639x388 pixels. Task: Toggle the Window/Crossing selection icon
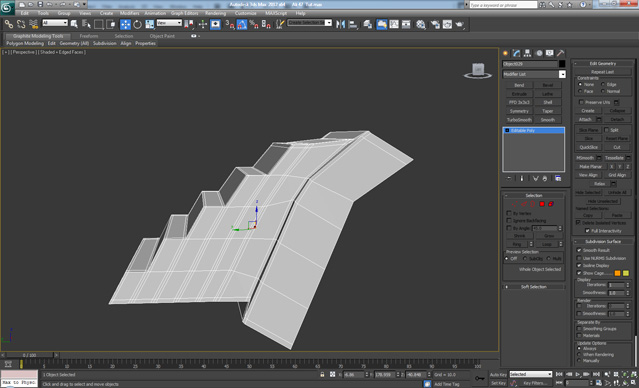[111, 24]
